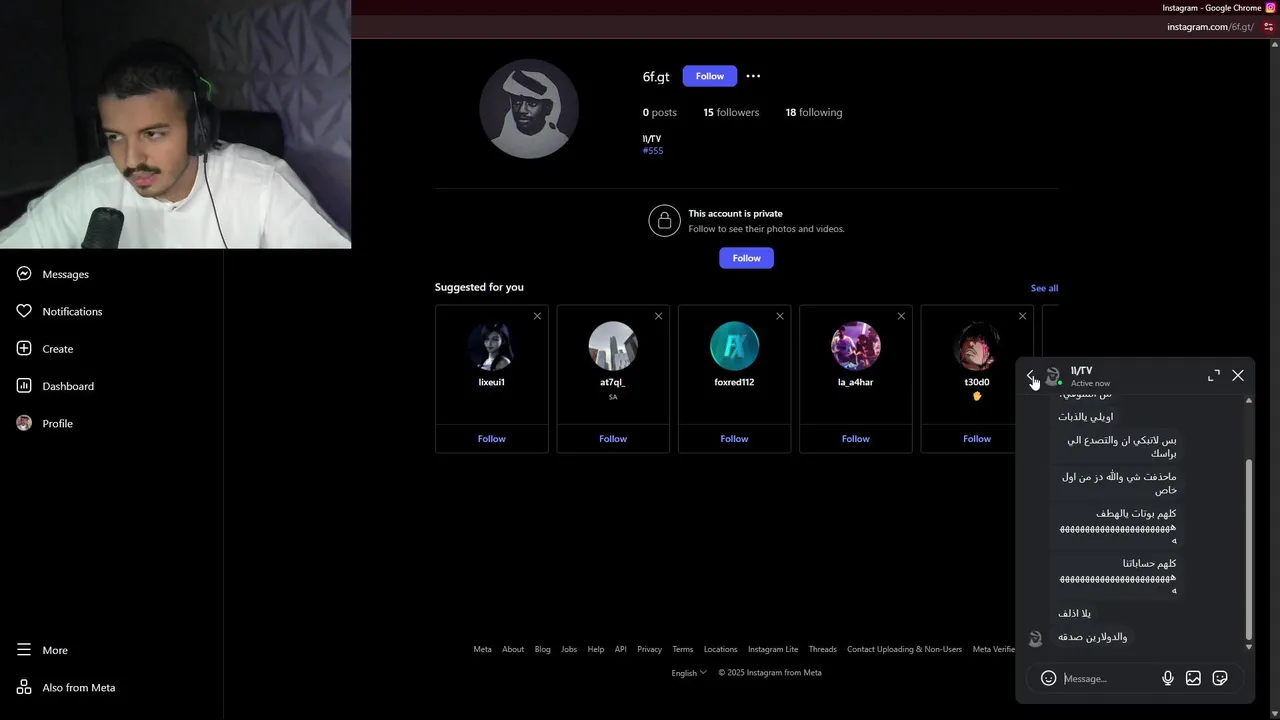The image size is (1280, 720).
Task: Dismiss at7ql_ suggestion card
Action: coord(658,316)
